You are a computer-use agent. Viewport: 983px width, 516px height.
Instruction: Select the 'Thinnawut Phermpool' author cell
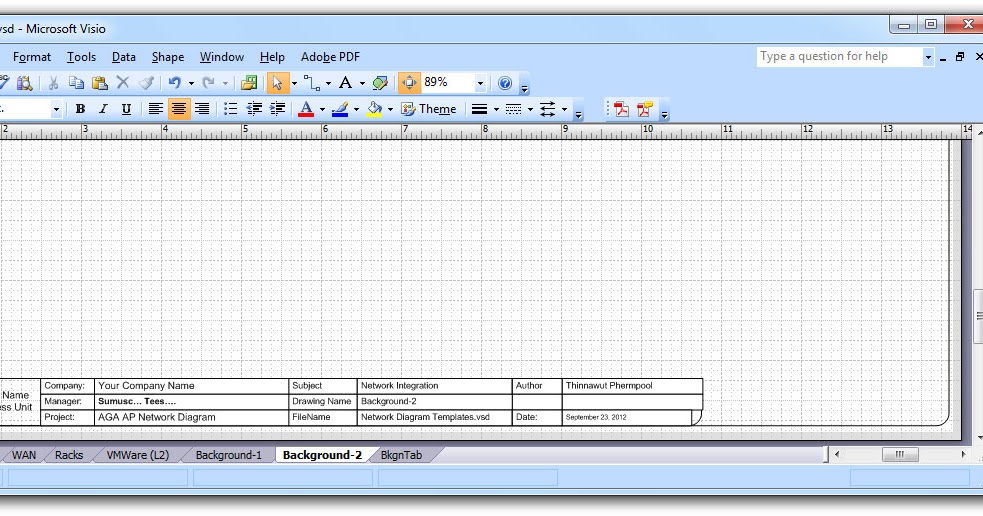(x=632, y=386)
